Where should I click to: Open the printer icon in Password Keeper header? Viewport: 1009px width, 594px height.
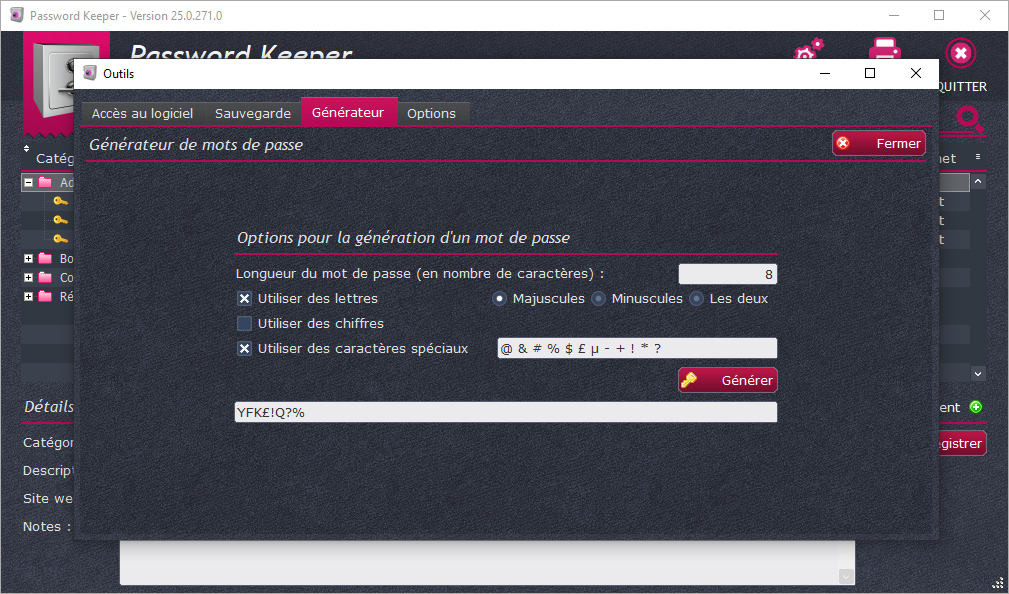tap(885, 48)
